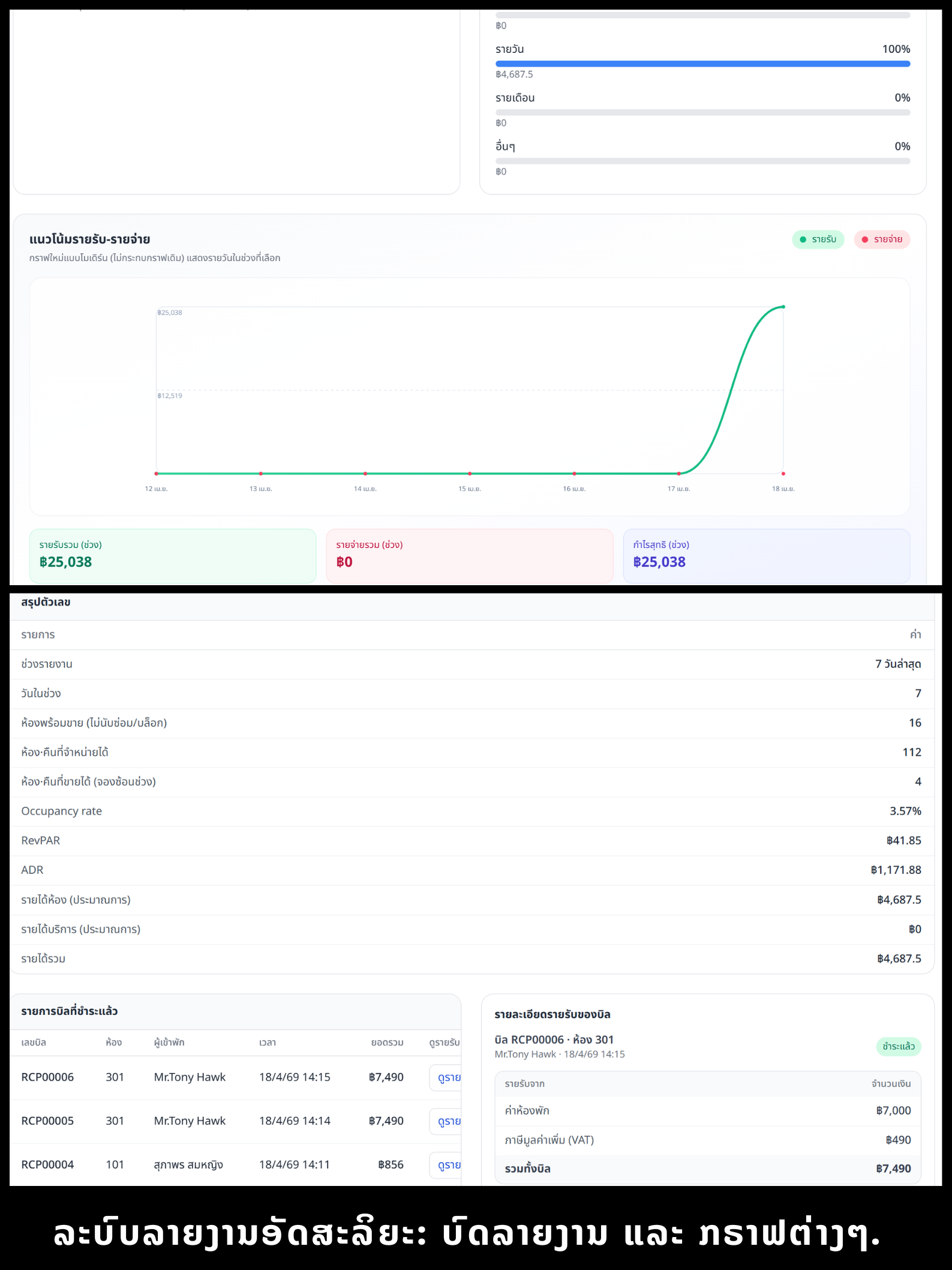Click the green peak point at 18 เม.ย.
Image resolution: width=952 pixels, height=1270 pixels.
click(x=783, y=307)
